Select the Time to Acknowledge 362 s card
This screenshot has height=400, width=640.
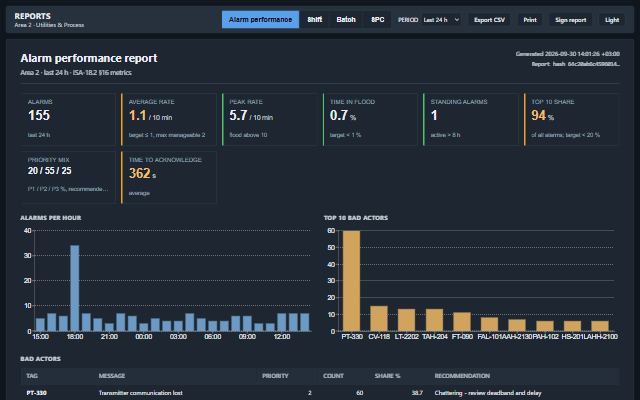click(169, 178)
